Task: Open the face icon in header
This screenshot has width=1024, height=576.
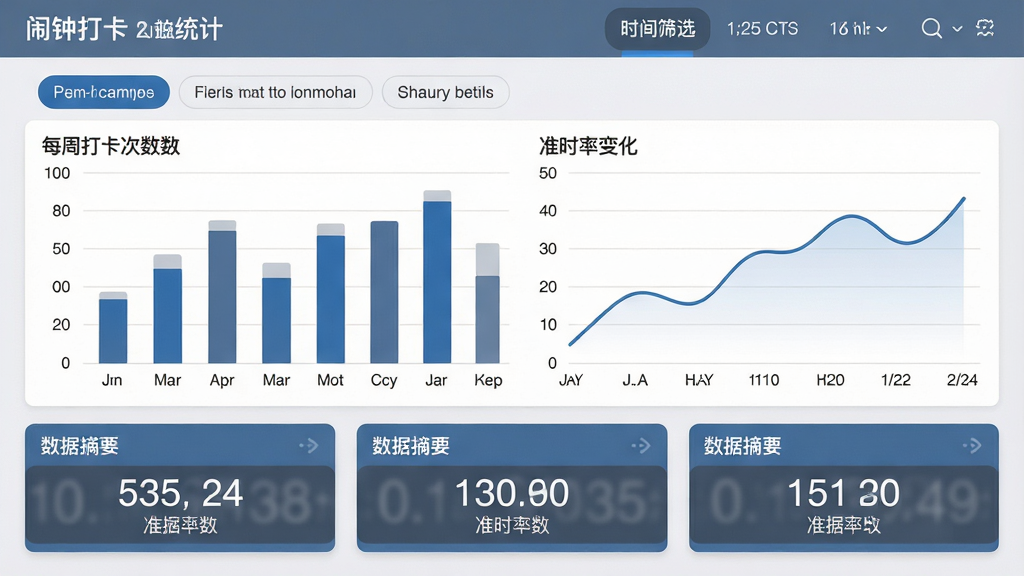Action: [985, 28]
